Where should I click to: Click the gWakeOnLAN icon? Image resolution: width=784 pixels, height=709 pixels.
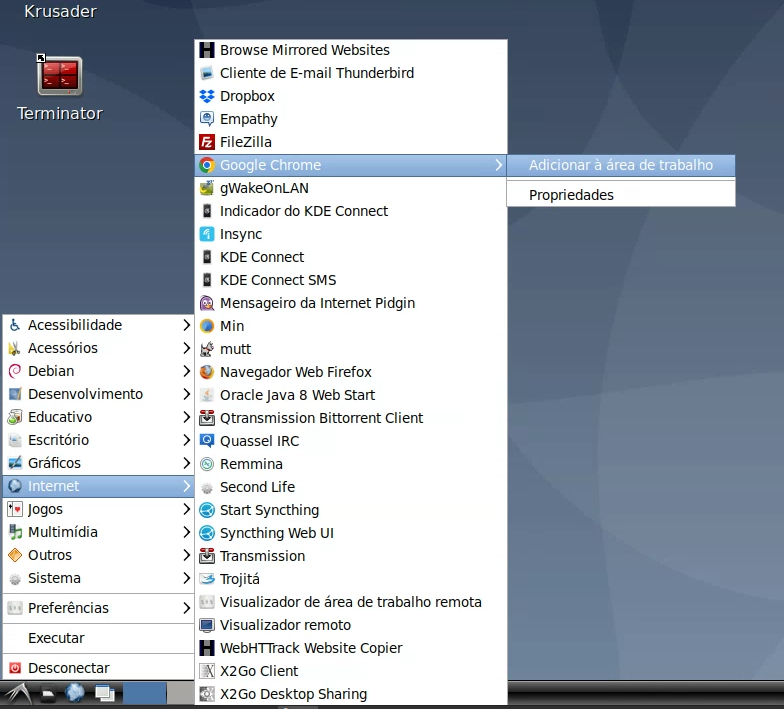[x=206, y=188]
